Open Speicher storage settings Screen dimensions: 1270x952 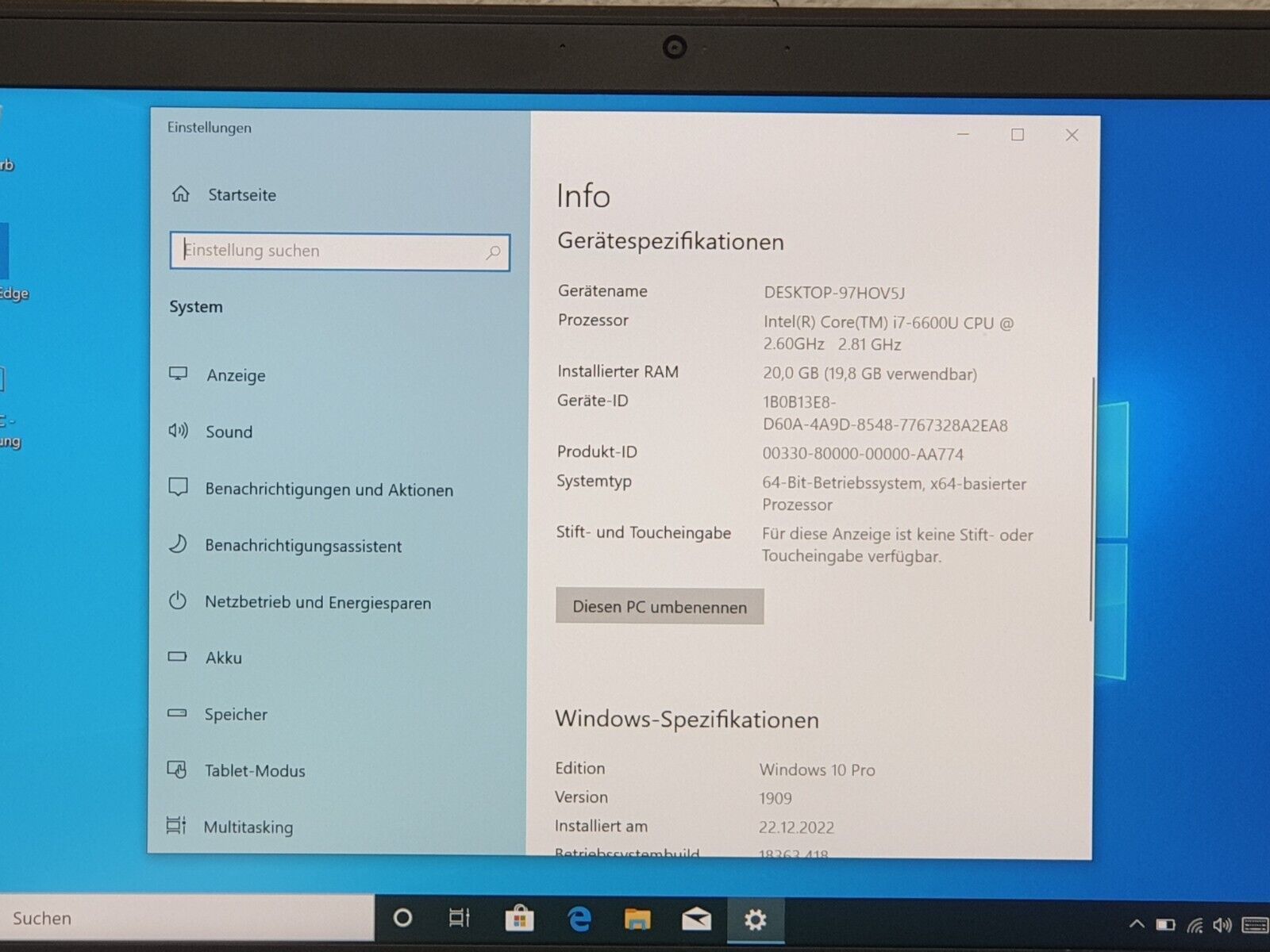point(236,714)
